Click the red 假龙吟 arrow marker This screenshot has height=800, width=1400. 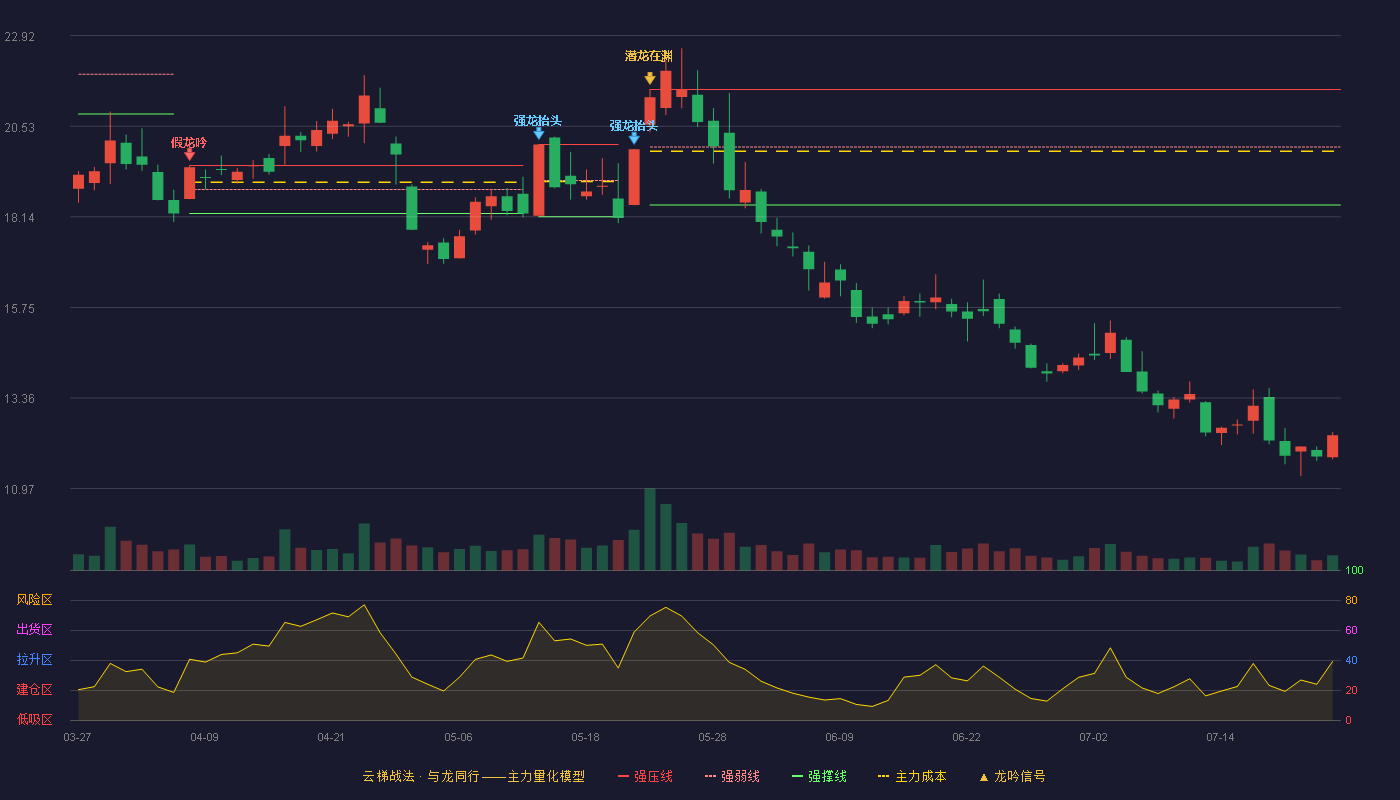pos(189,154)
